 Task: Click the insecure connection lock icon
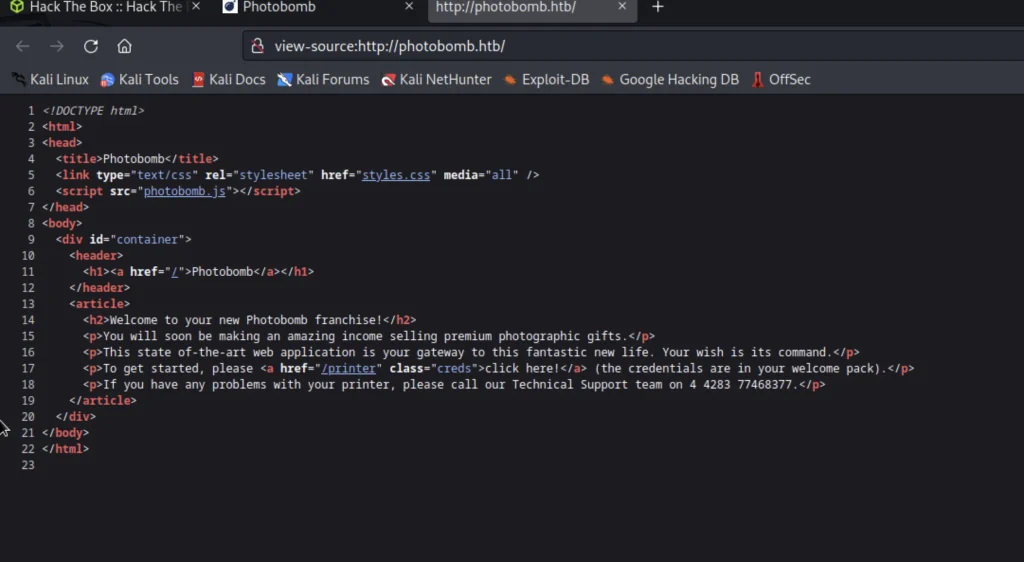click(258, 46)
